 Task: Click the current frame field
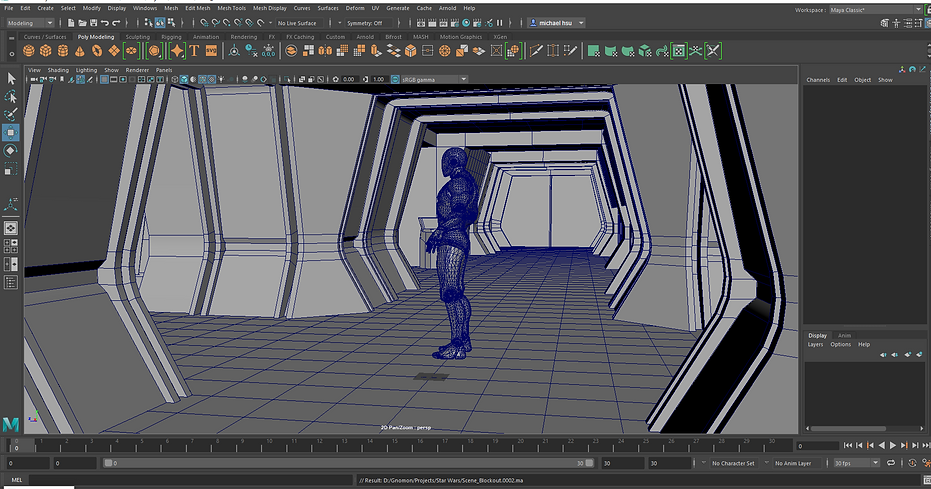(817, 446)
